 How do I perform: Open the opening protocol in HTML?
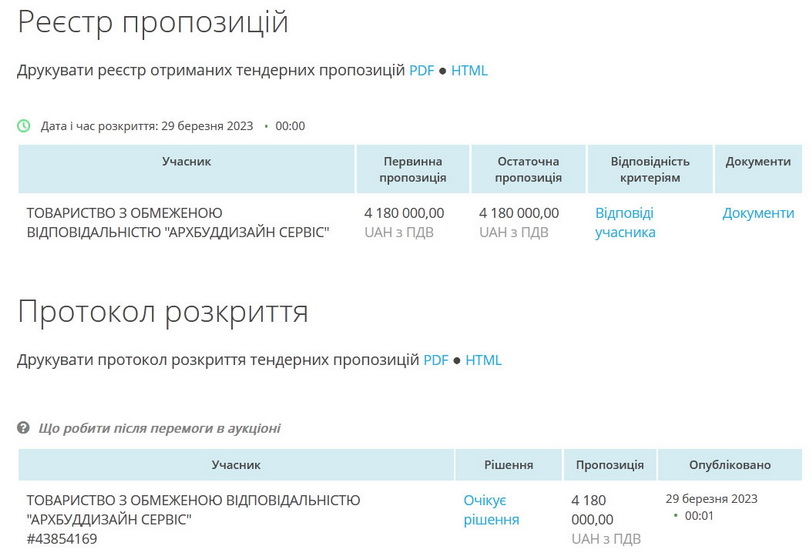(483, 360)
